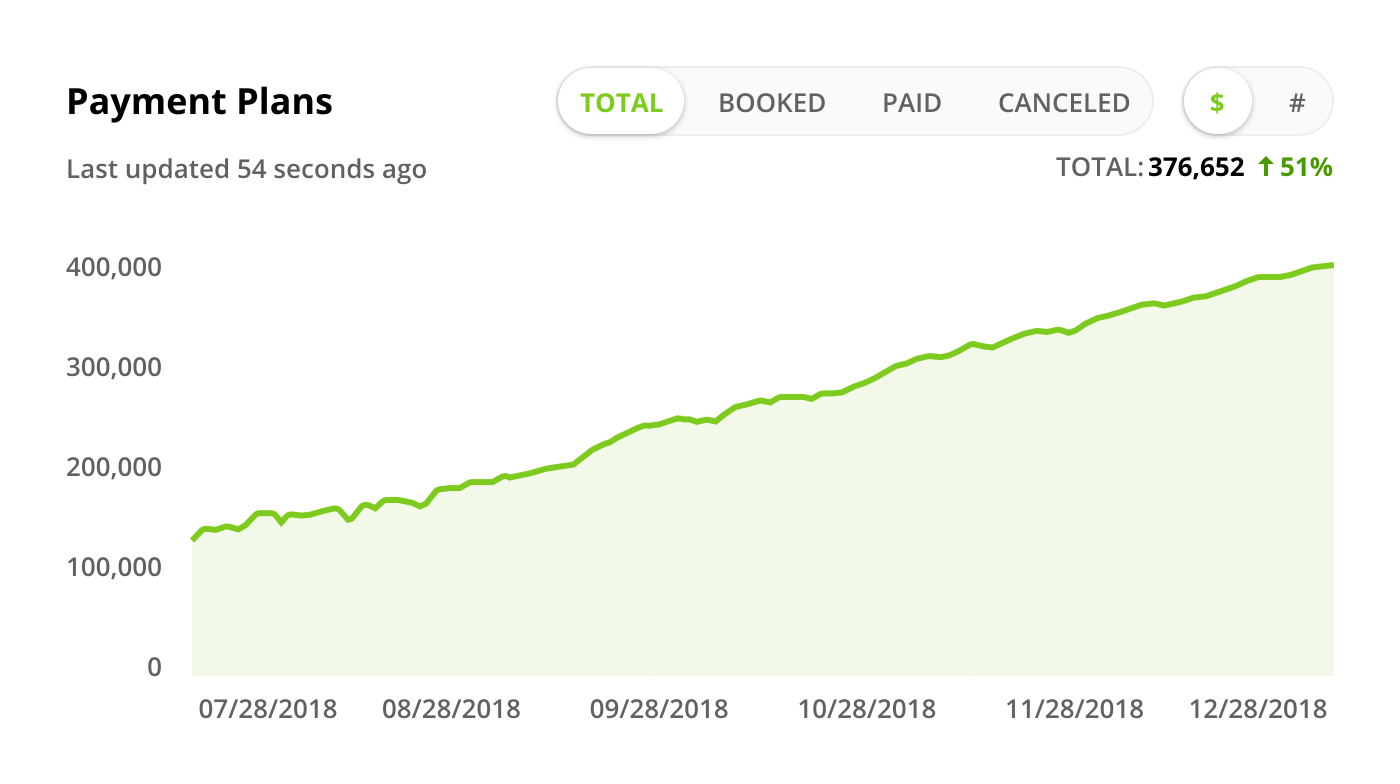Switch to the BOOKED tab
Image resolution: width=1400 pixels, height=784 pixels.
771,102
